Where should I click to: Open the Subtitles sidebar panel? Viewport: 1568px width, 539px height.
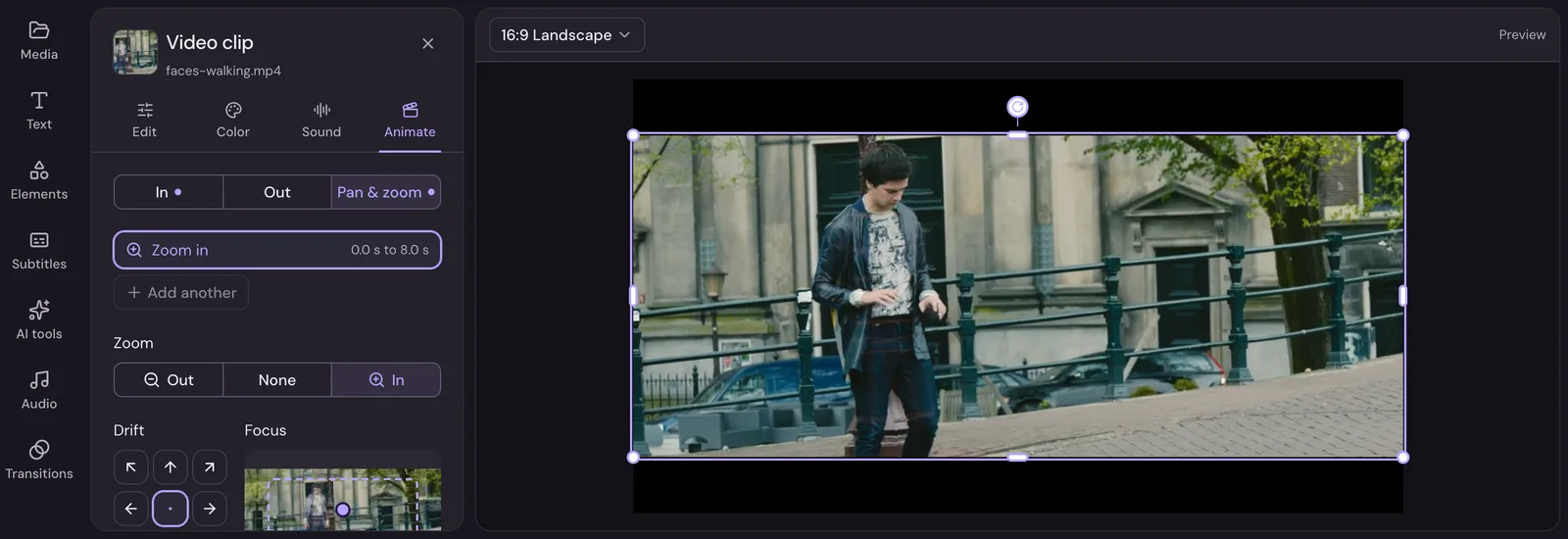click(x=39, y=251)
